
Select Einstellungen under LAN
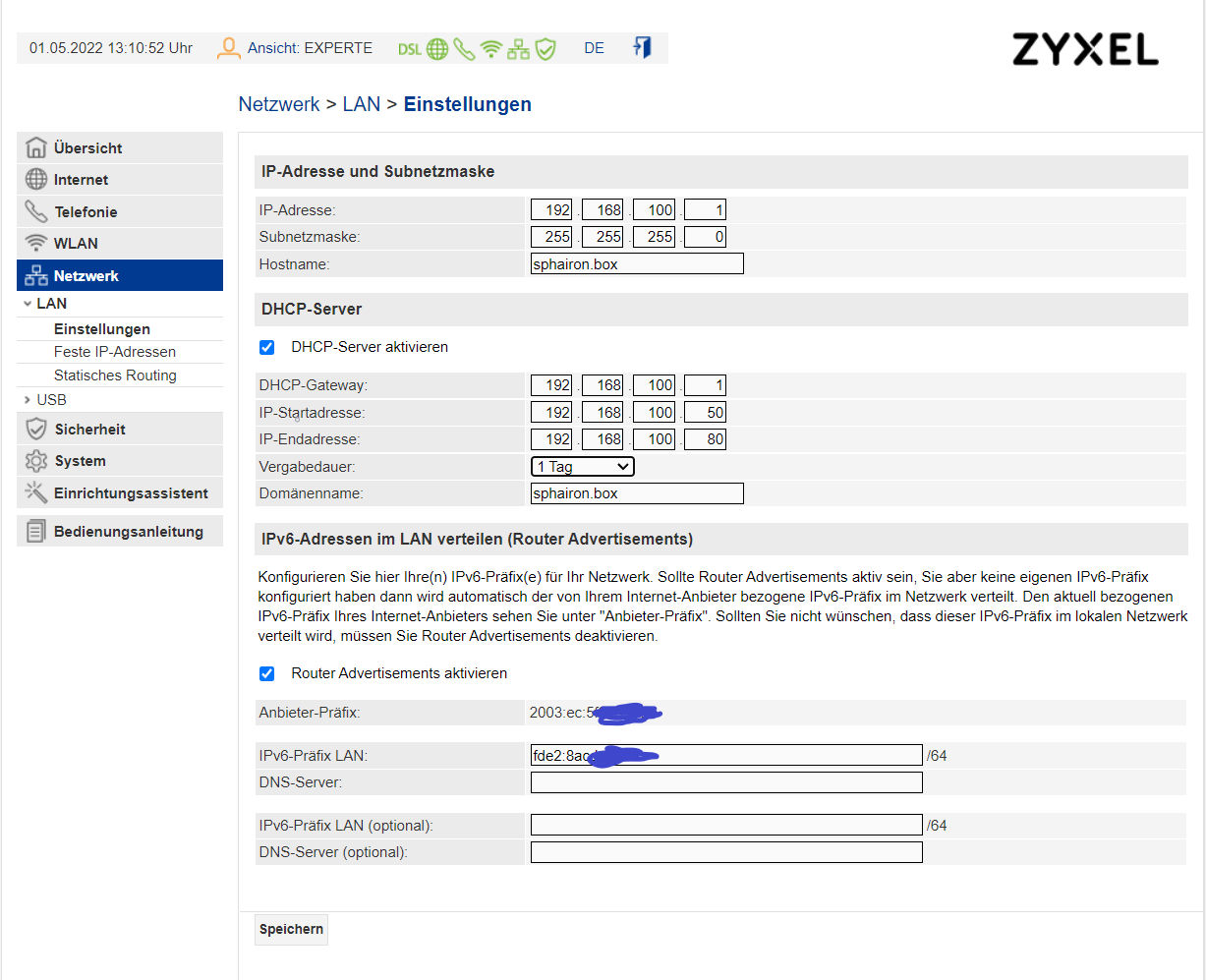pyautogui.click(x=102, y=329)
